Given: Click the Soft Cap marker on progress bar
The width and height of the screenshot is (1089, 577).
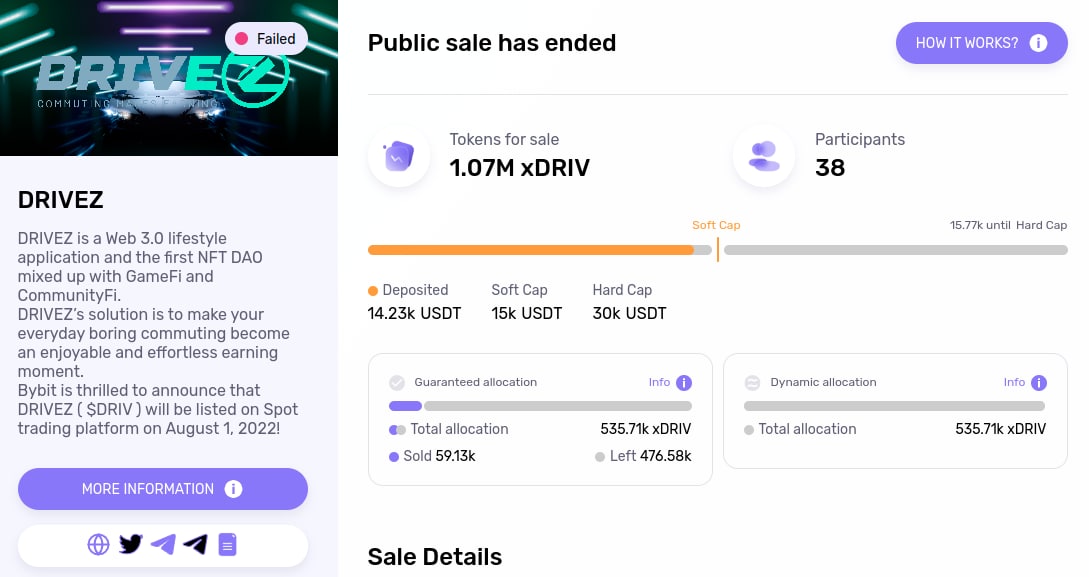Looking at the screenshot, I should coord(717,249).
